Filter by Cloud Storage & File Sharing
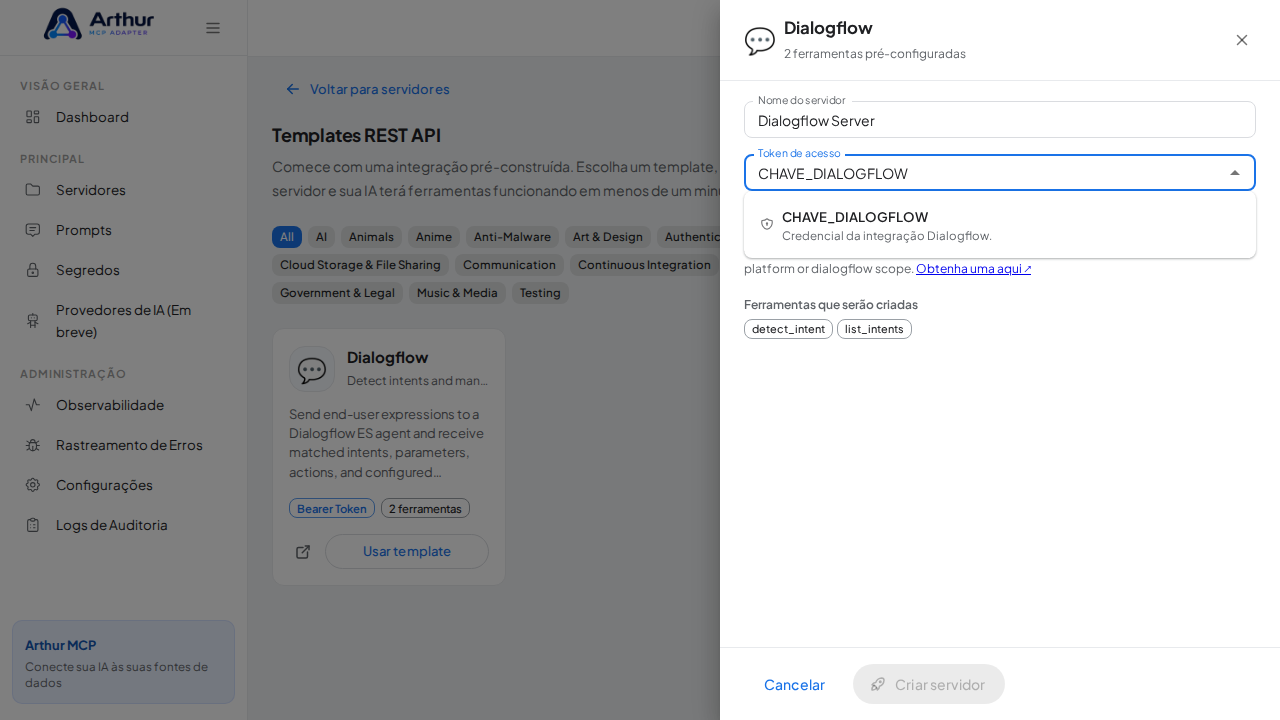 pos(360,265)
